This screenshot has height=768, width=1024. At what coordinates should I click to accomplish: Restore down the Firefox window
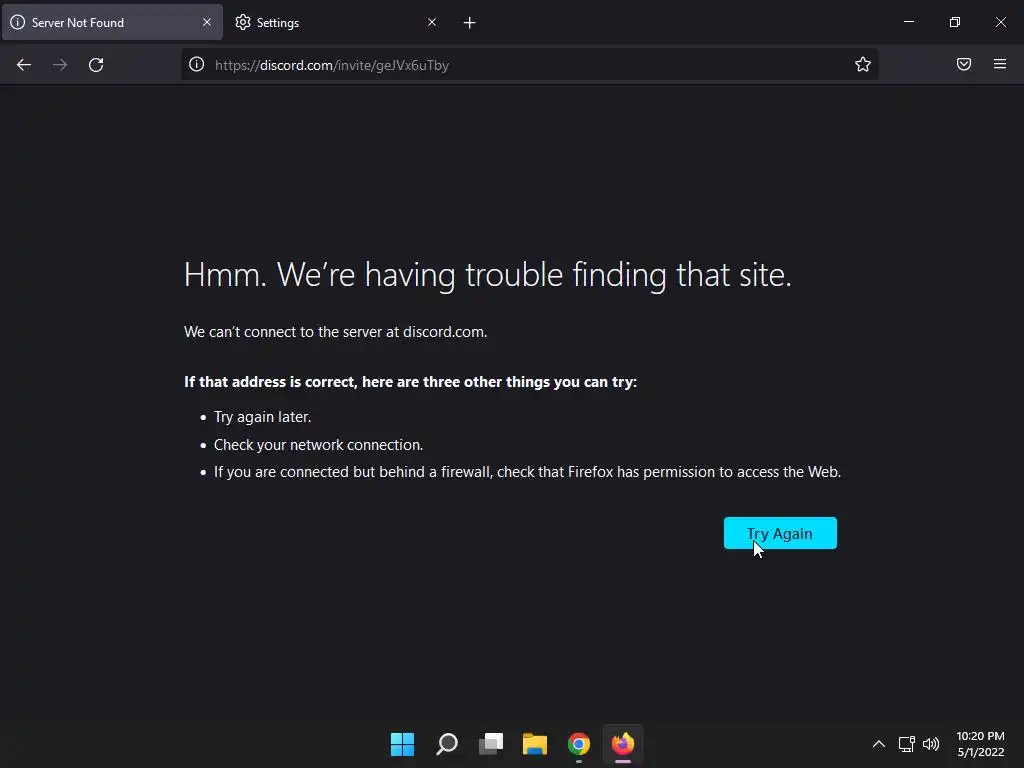coord(955,22)
